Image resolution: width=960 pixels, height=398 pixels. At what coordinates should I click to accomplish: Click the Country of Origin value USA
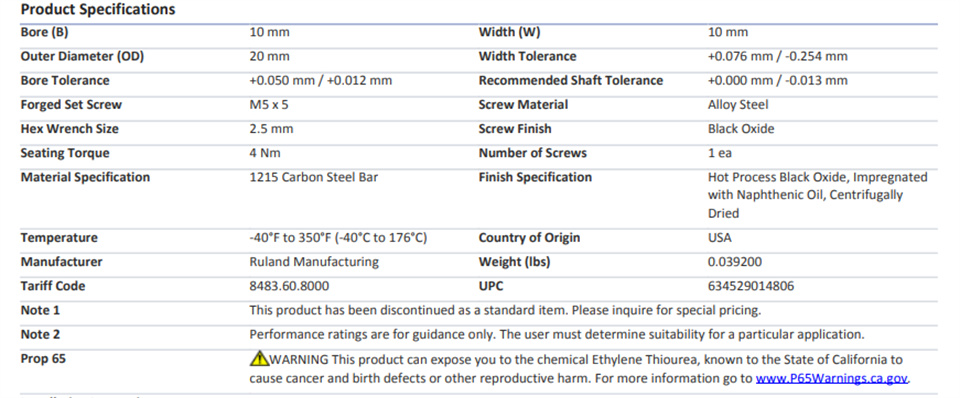(x=719, y=238)
